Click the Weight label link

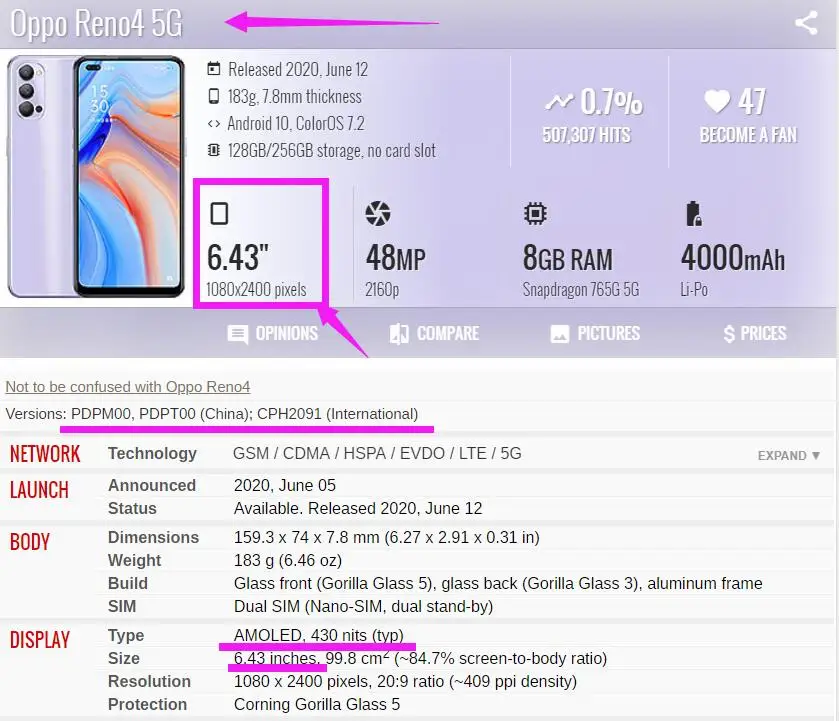(134, 560)
